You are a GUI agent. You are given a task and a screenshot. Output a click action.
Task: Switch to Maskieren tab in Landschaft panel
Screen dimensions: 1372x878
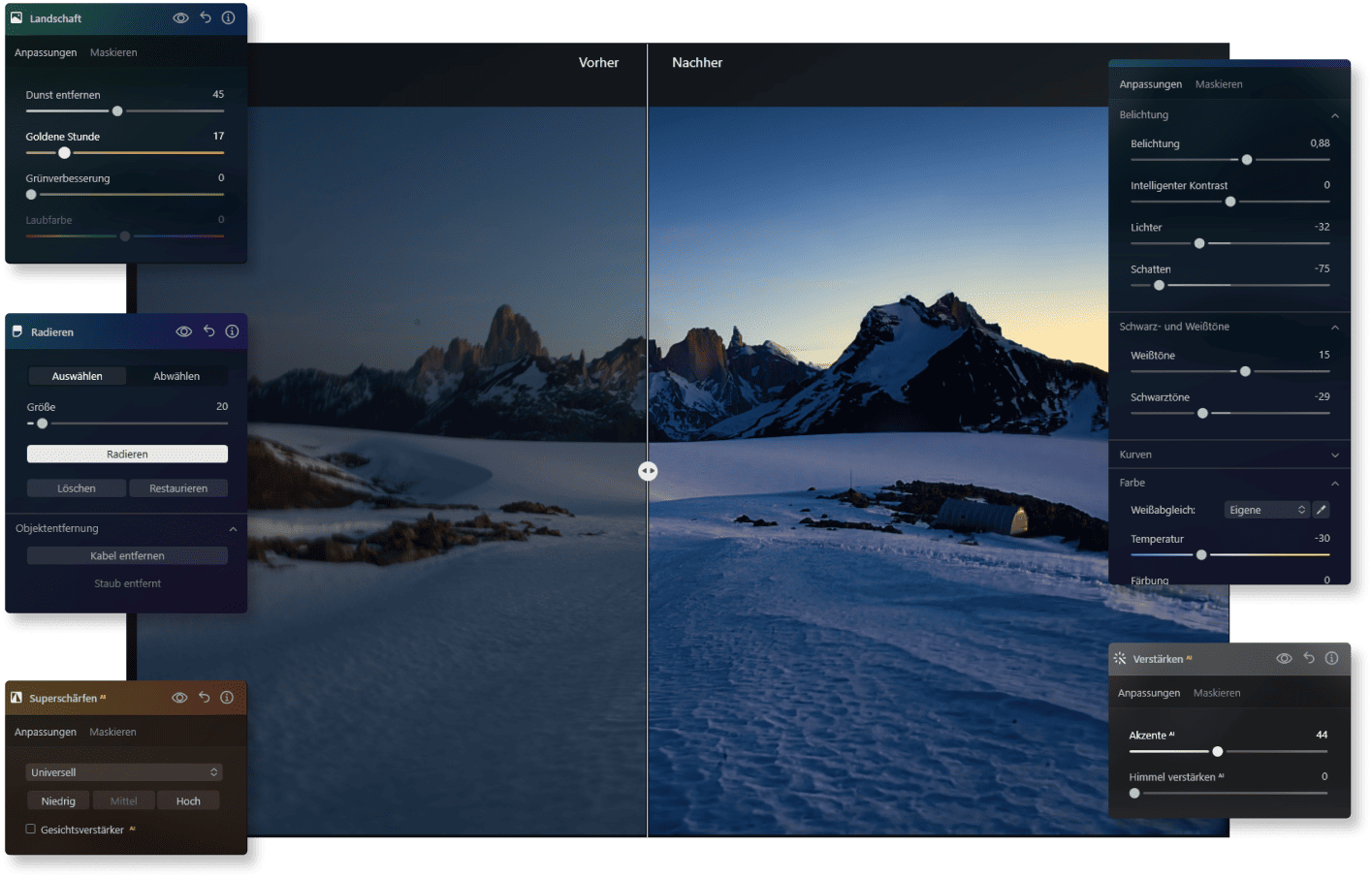click(113, 52)
